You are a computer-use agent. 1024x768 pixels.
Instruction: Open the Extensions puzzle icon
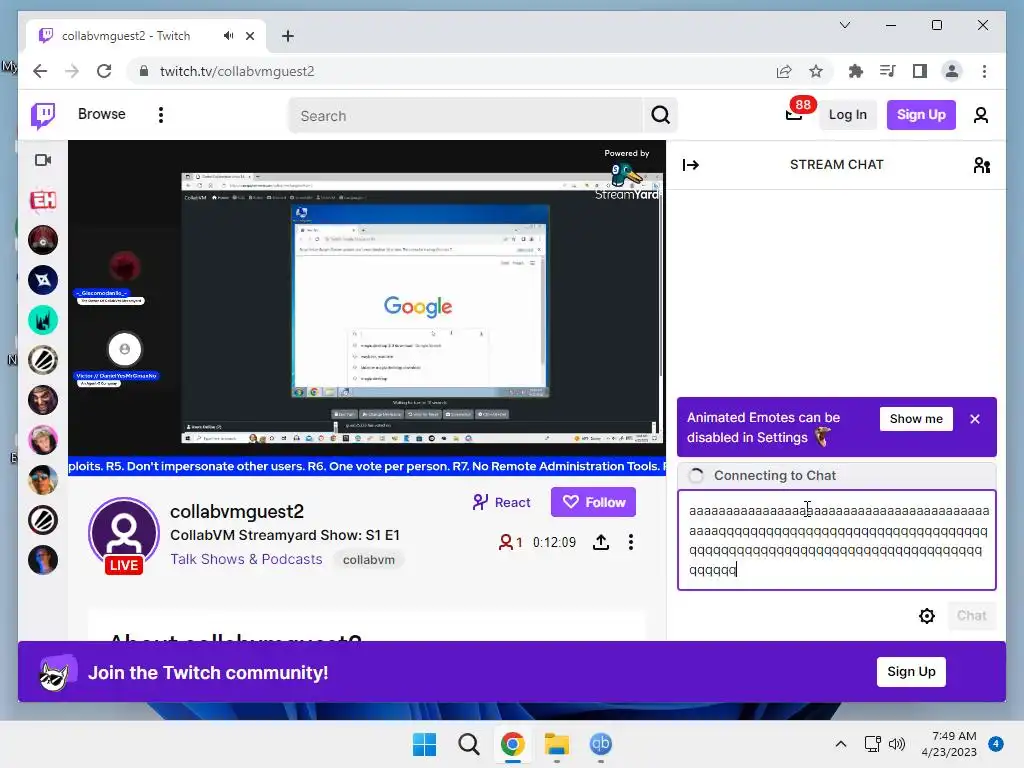pyautogui.click(x=856, y=71)
